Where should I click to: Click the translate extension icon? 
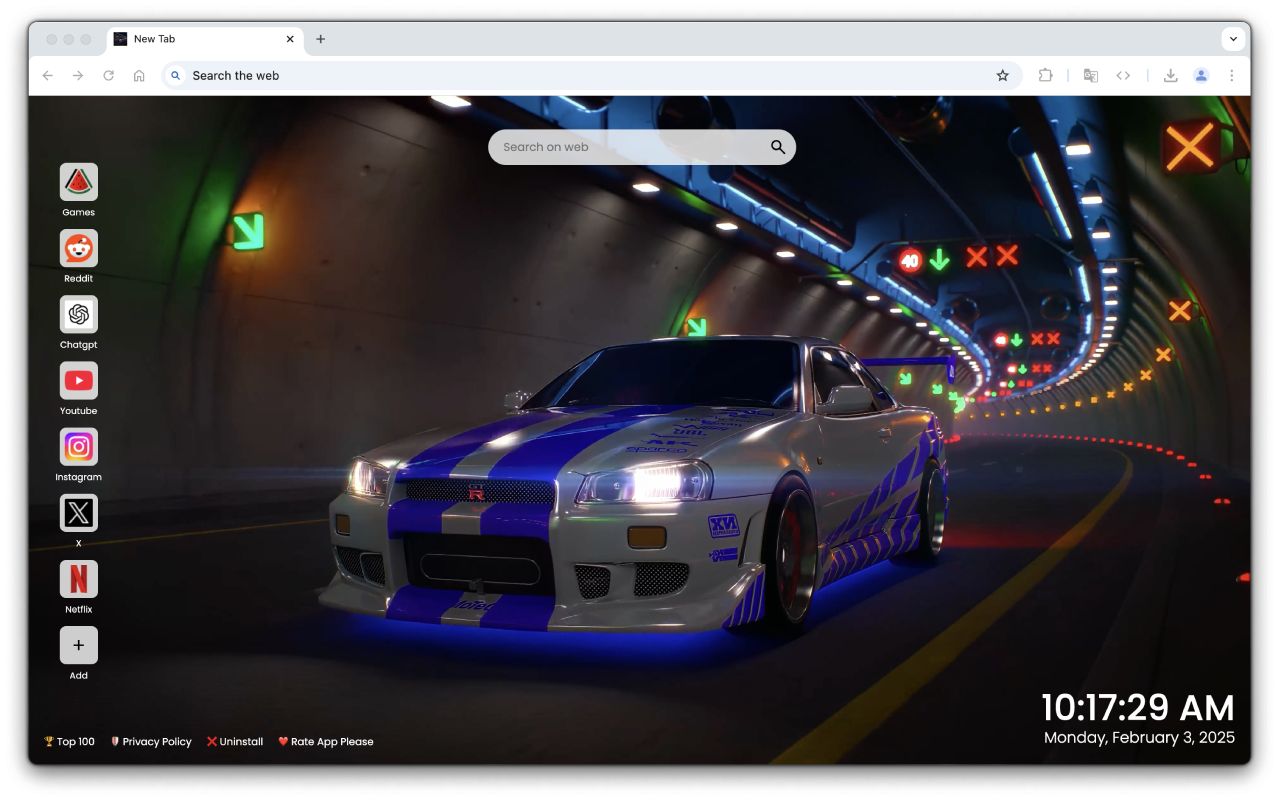click(1091, 75)
